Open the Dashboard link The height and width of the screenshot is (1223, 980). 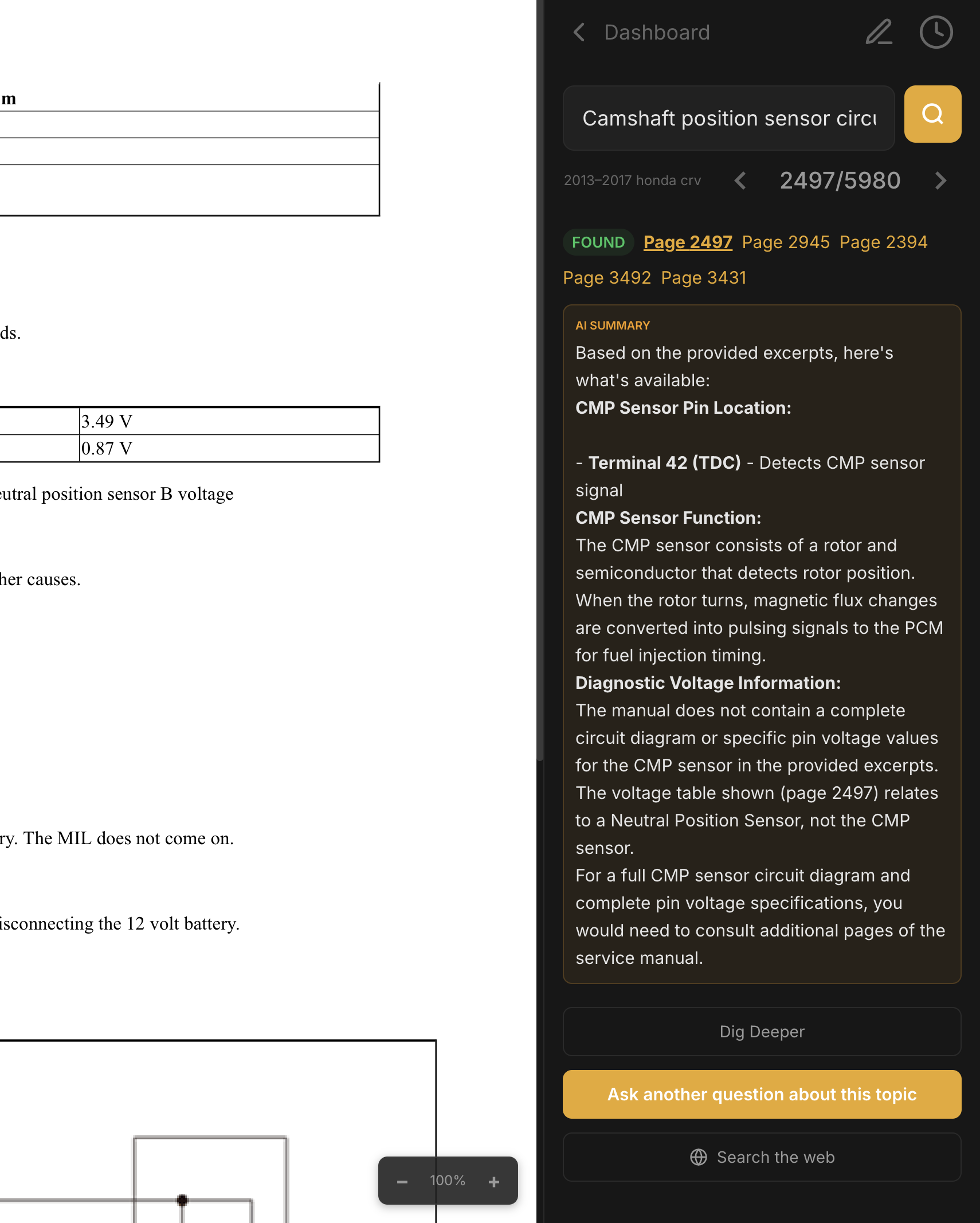pos(657,33)
